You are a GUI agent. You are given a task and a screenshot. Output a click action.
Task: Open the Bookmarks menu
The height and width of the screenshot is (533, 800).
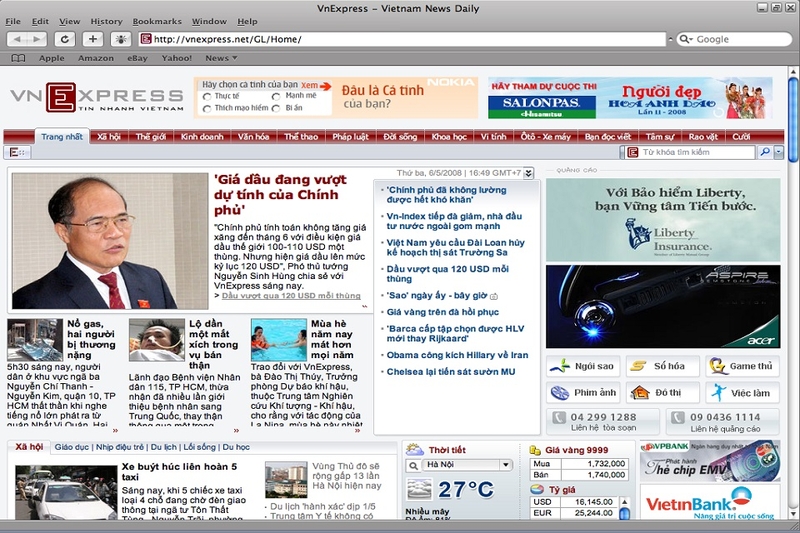click(x=157, y=20)
